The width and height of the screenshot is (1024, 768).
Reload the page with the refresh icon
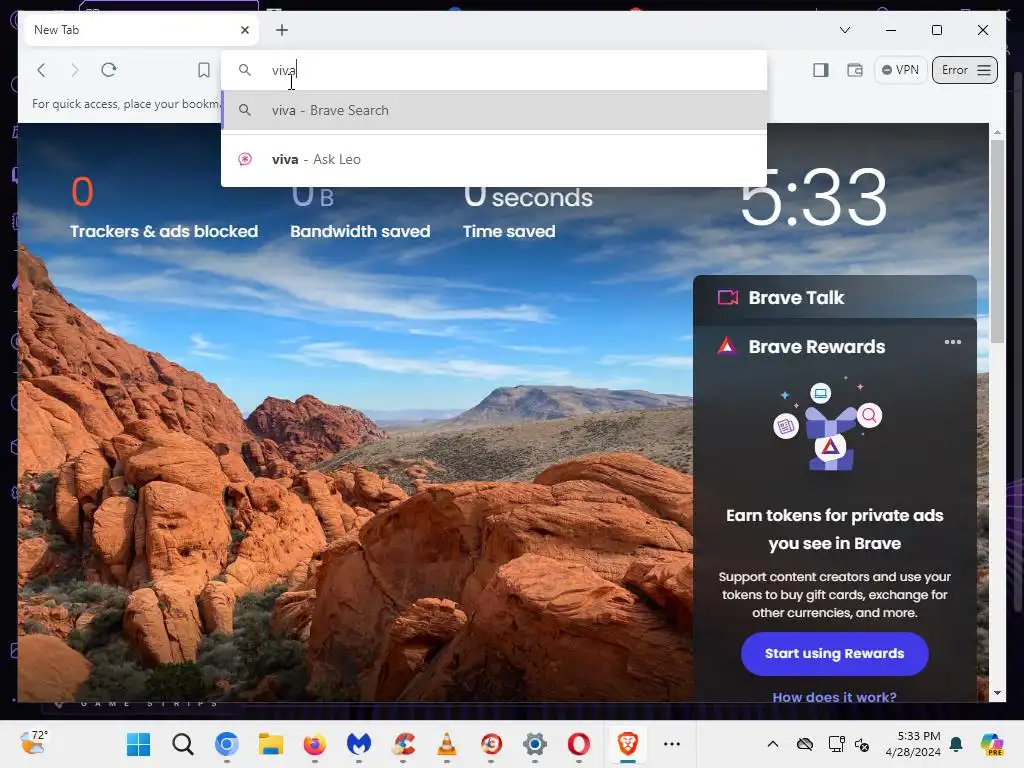(109, 70)
